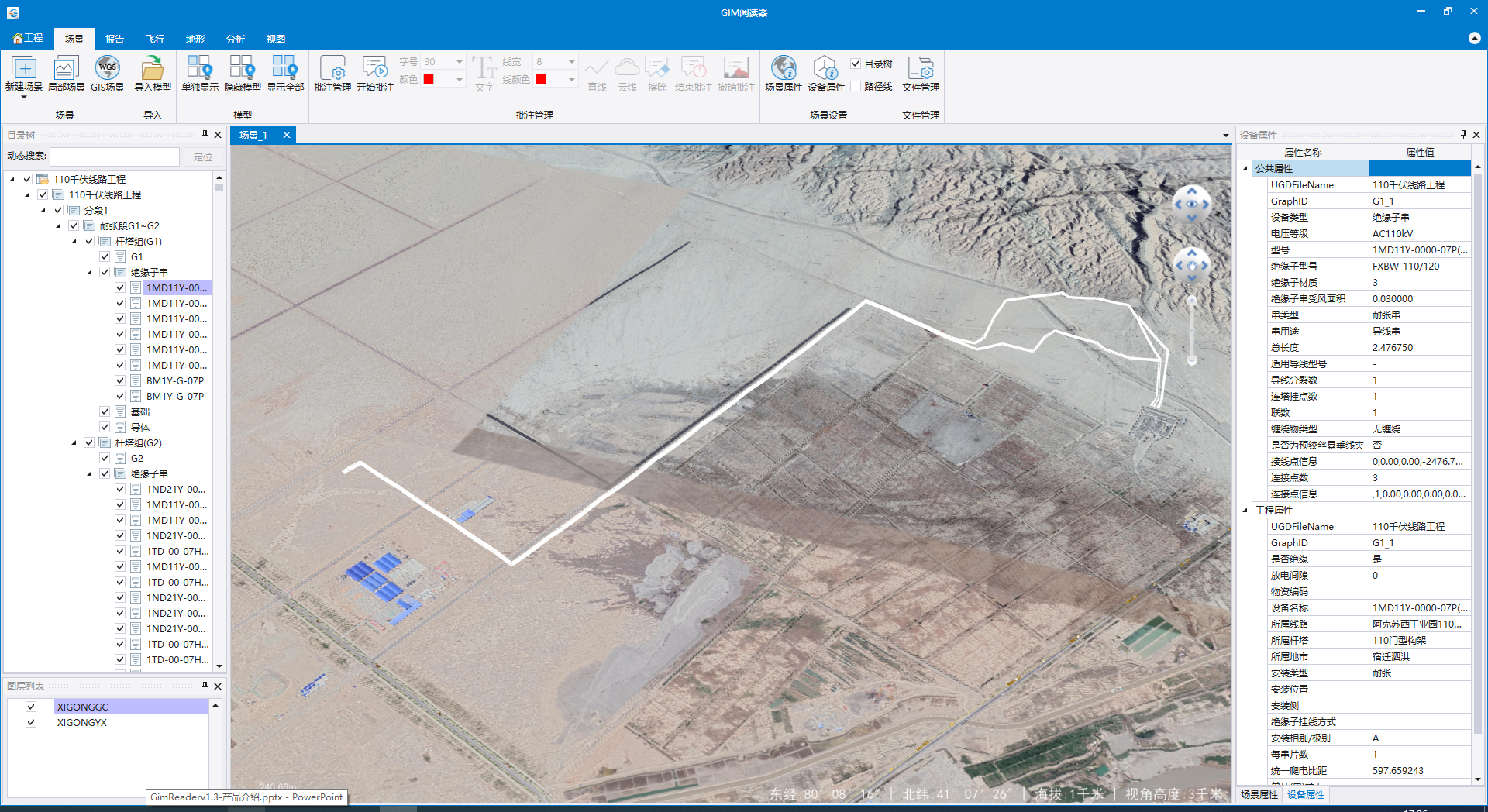The width and height of the screenshot is (1488, 812).
Task: Toggle the 导体 item checkbox
Action: [105, 427]
